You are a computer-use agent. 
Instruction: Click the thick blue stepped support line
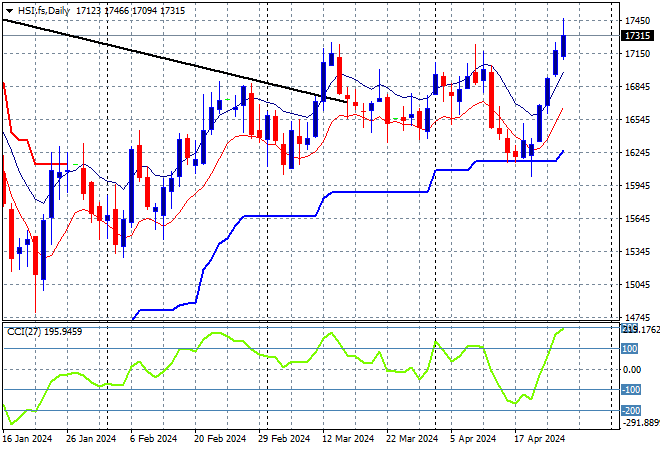(280, 215)
